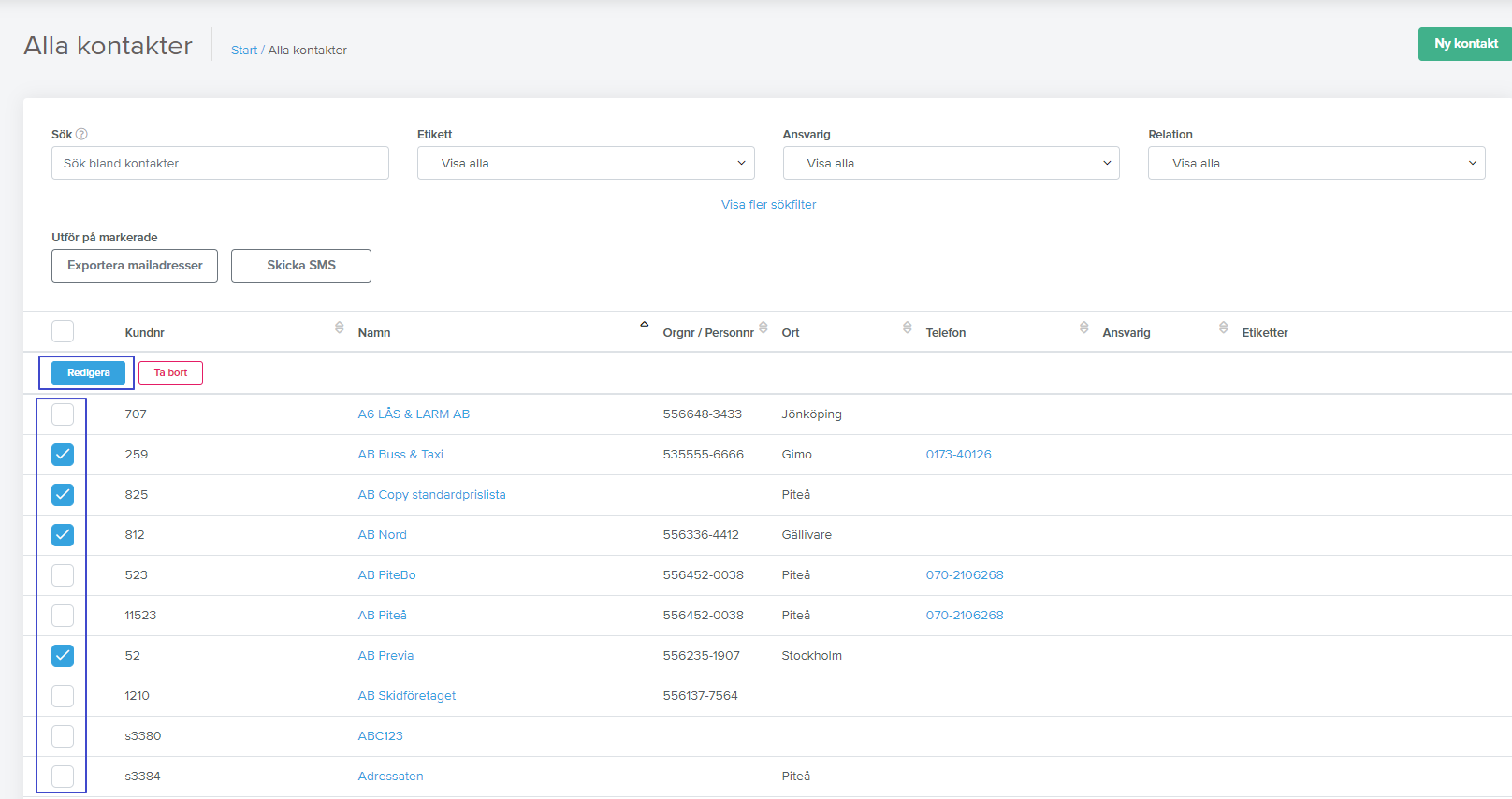This screenshot has width=1512, height=799.
Task: Expand Visa fler sökfilter
Action: tap(768, 204)
